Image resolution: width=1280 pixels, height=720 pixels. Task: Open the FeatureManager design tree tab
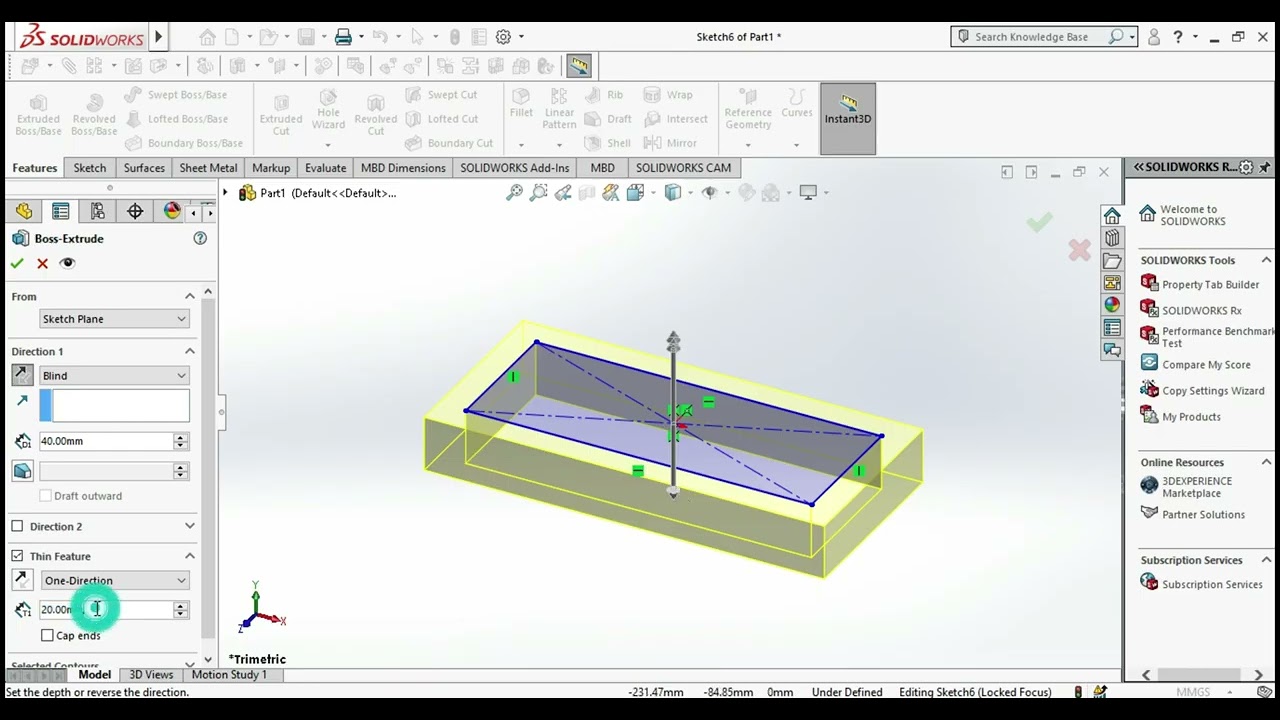click(x=24, y=211)
